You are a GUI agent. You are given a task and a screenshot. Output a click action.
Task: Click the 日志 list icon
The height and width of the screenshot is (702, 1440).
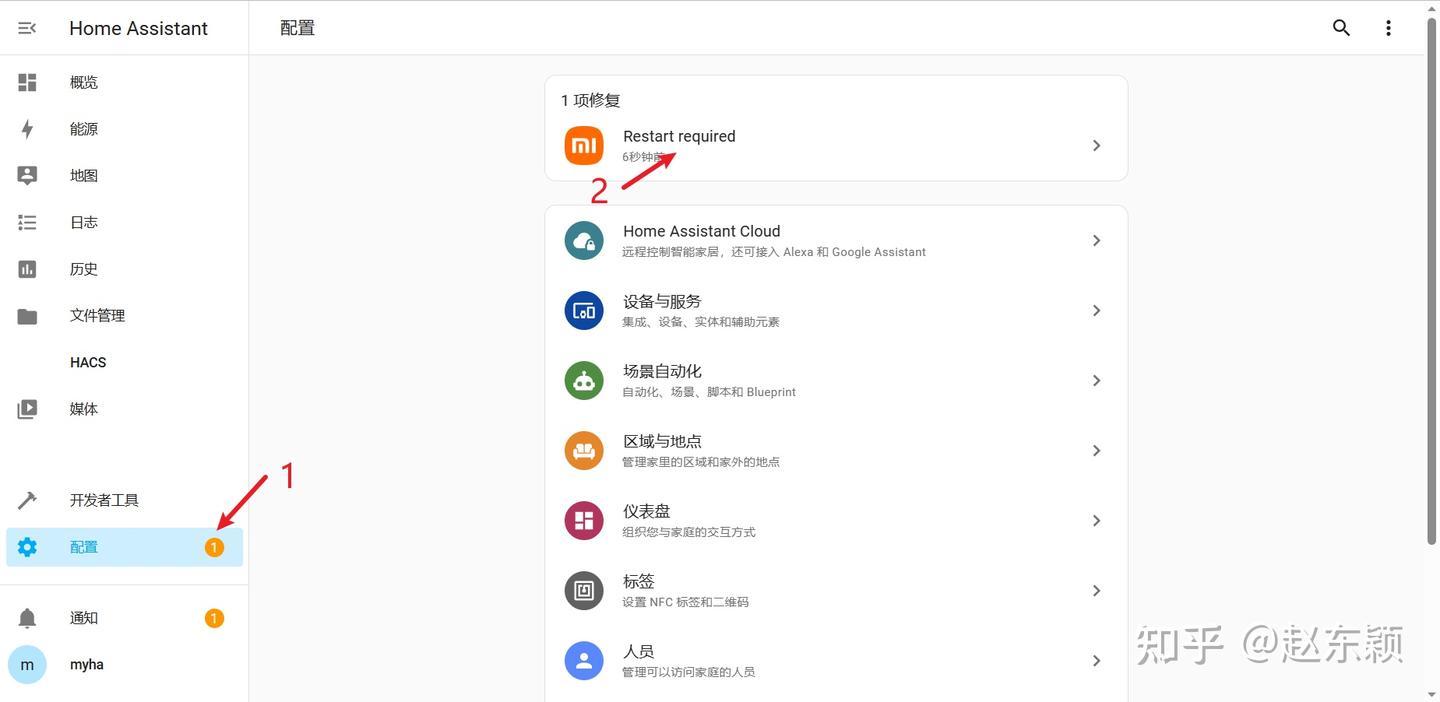pyautogui.click(x=27, y=222)
